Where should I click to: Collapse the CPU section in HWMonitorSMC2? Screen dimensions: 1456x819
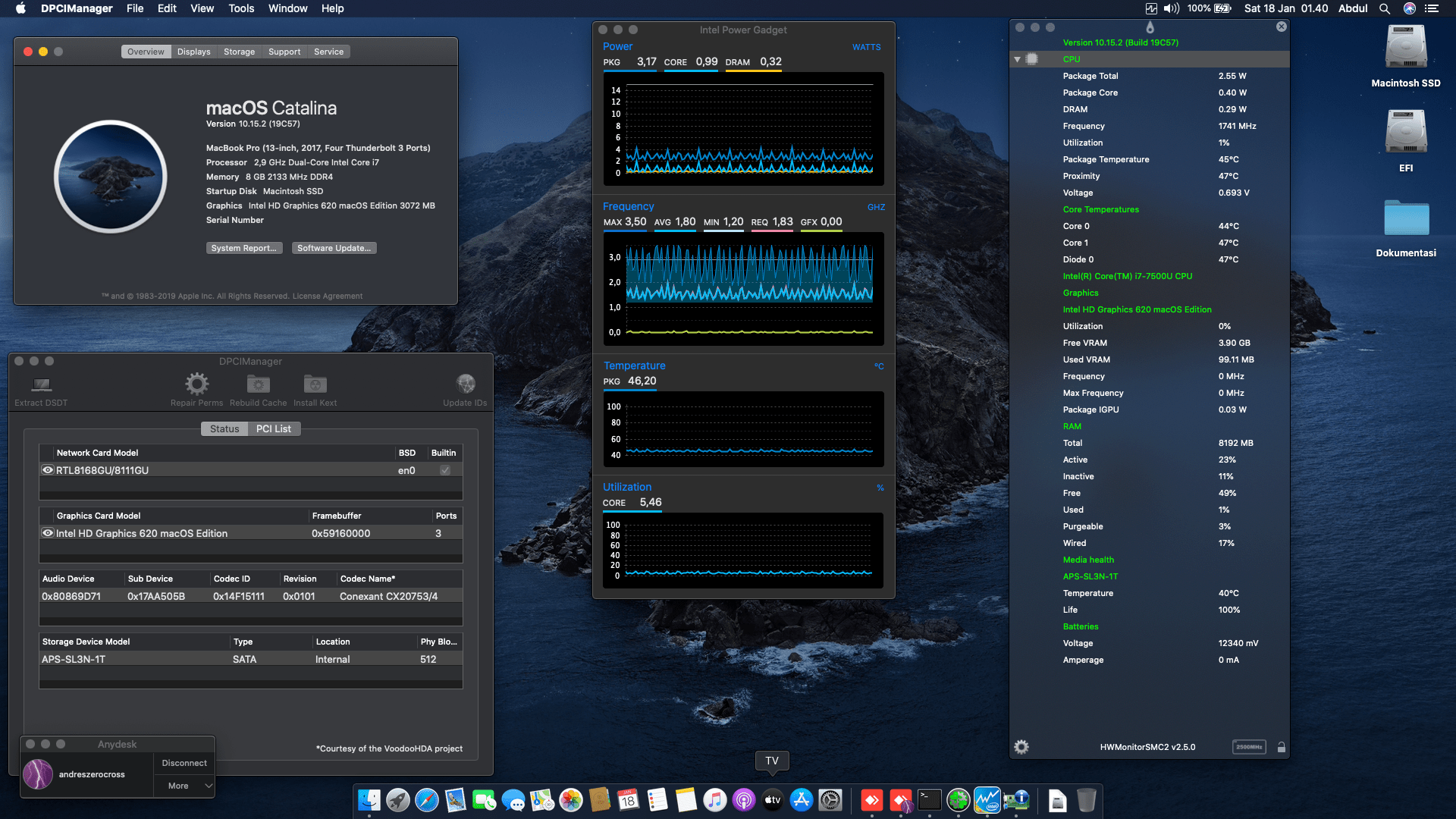[1017, 59]
